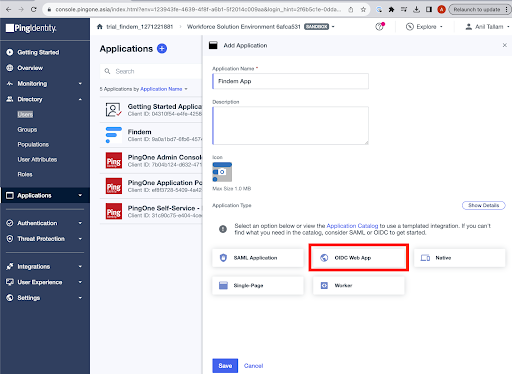Choose OIDC Web App type
Image resolution: width=512 pixels, height=374 pixels.
click(359, 258)
